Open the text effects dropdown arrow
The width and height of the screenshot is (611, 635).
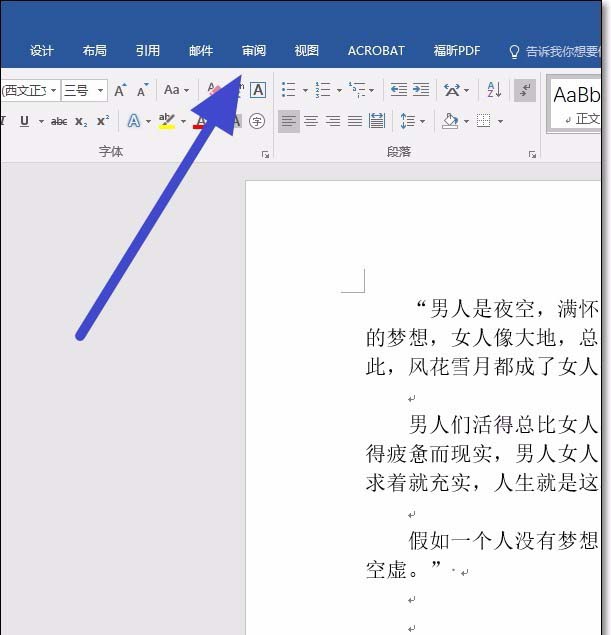click(148, 121)
